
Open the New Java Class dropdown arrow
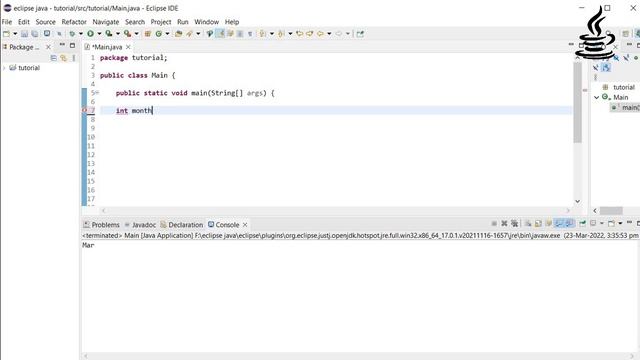[x=167, y=34]
